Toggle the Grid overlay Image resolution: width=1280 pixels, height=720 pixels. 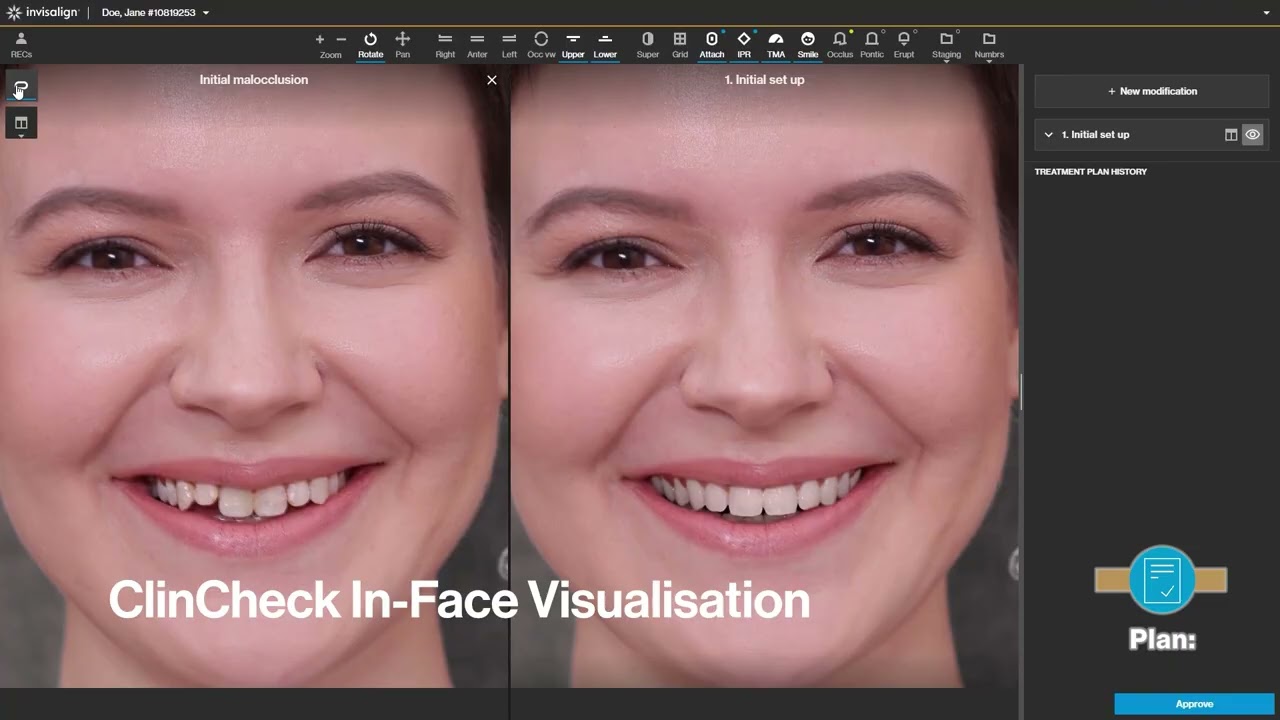click(680, 45)
